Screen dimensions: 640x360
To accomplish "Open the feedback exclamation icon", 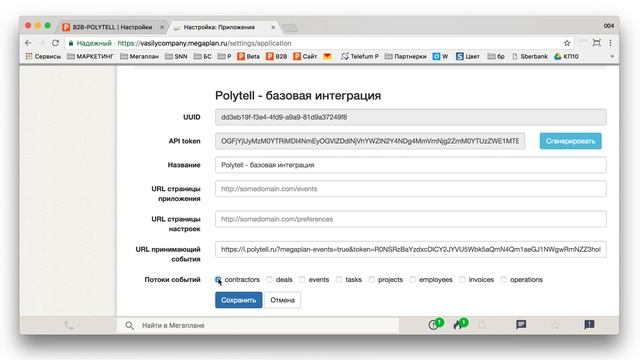I will pyautogui.click(x=589, y=324).
